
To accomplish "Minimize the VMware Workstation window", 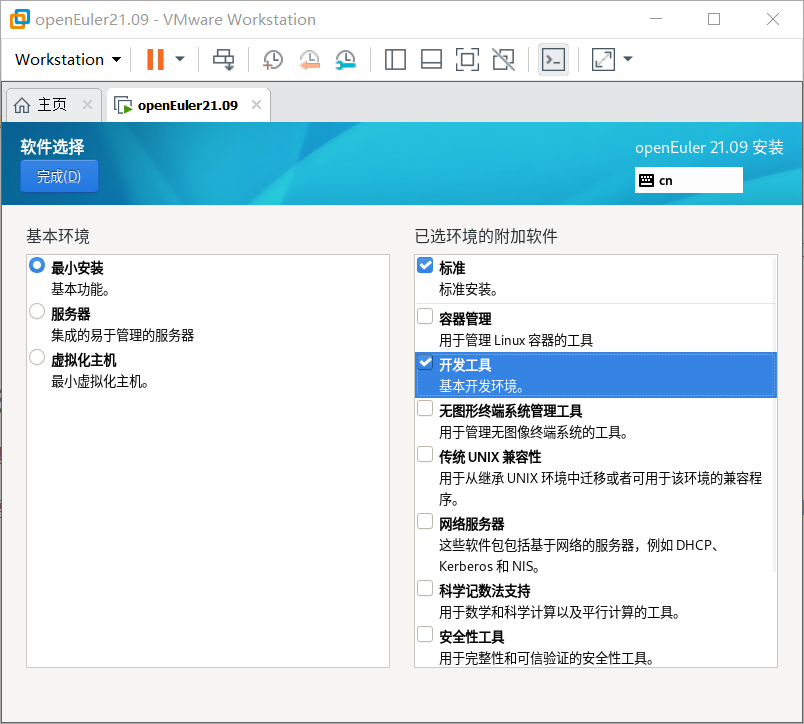I will [656, 19].
